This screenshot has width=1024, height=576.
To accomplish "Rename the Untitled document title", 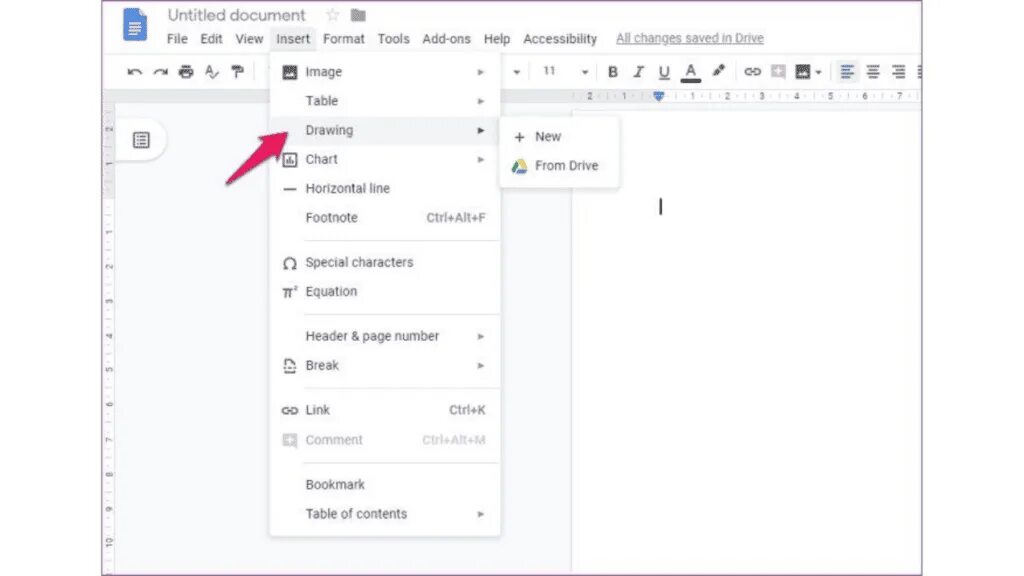I will click(236, 15).
